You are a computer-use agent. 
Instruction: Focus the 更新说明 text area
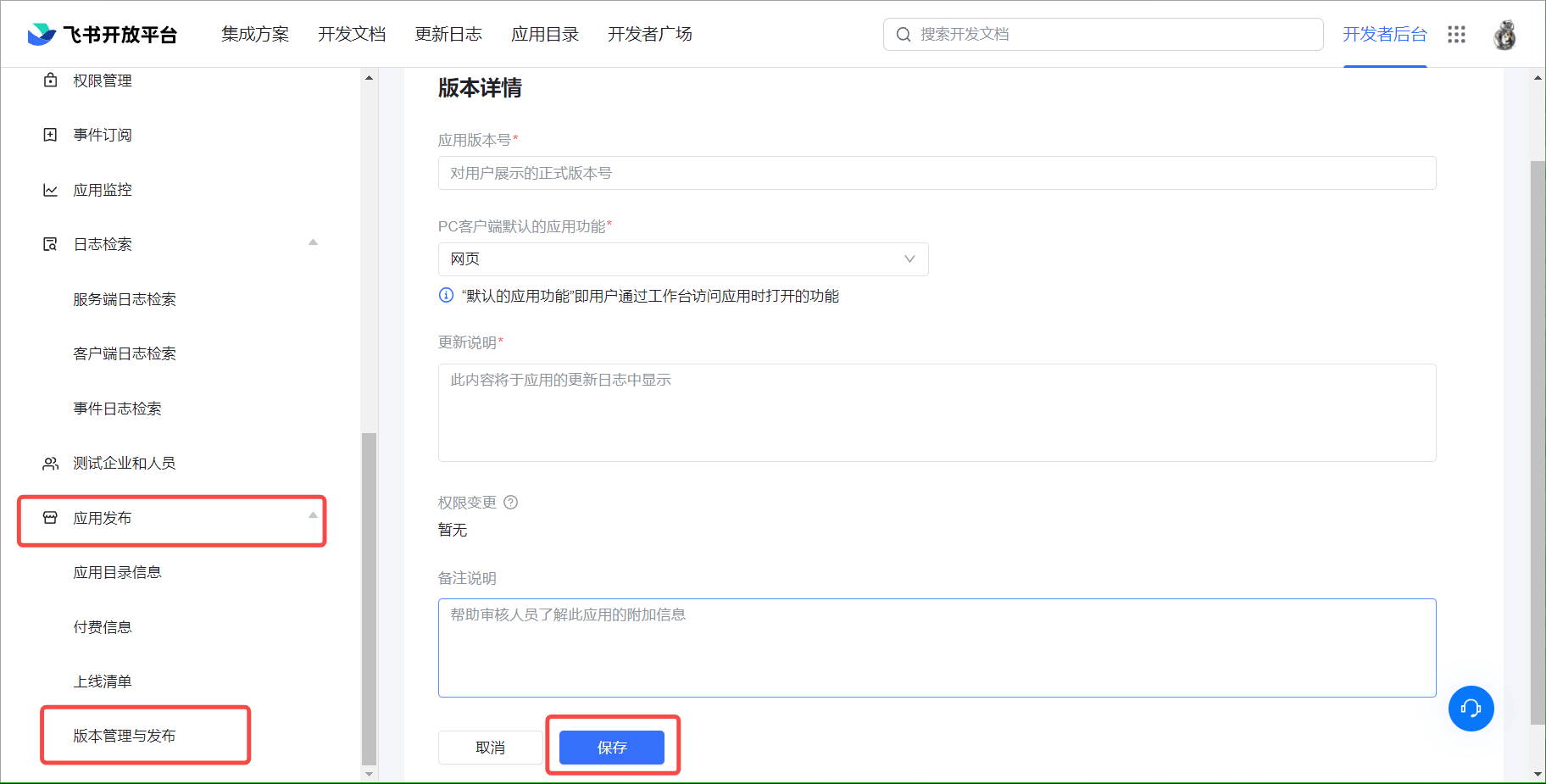click(x=937, y=413)
